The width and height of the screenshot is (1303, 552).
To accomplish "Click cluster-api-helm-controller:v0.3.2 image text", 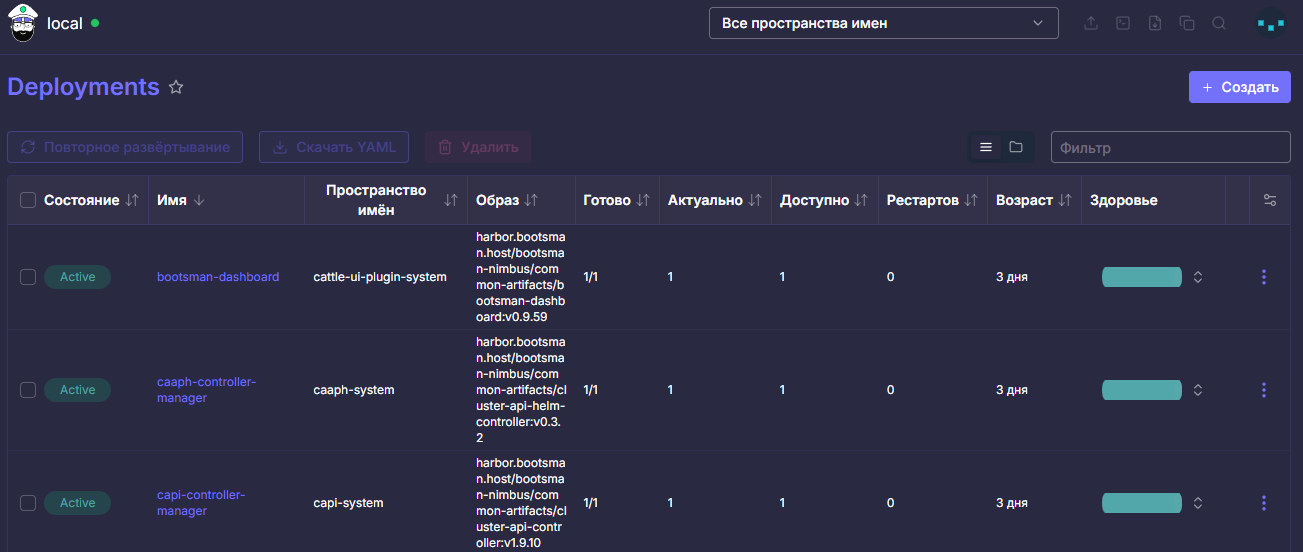I will pyautogui.click(x=521, y=390).
